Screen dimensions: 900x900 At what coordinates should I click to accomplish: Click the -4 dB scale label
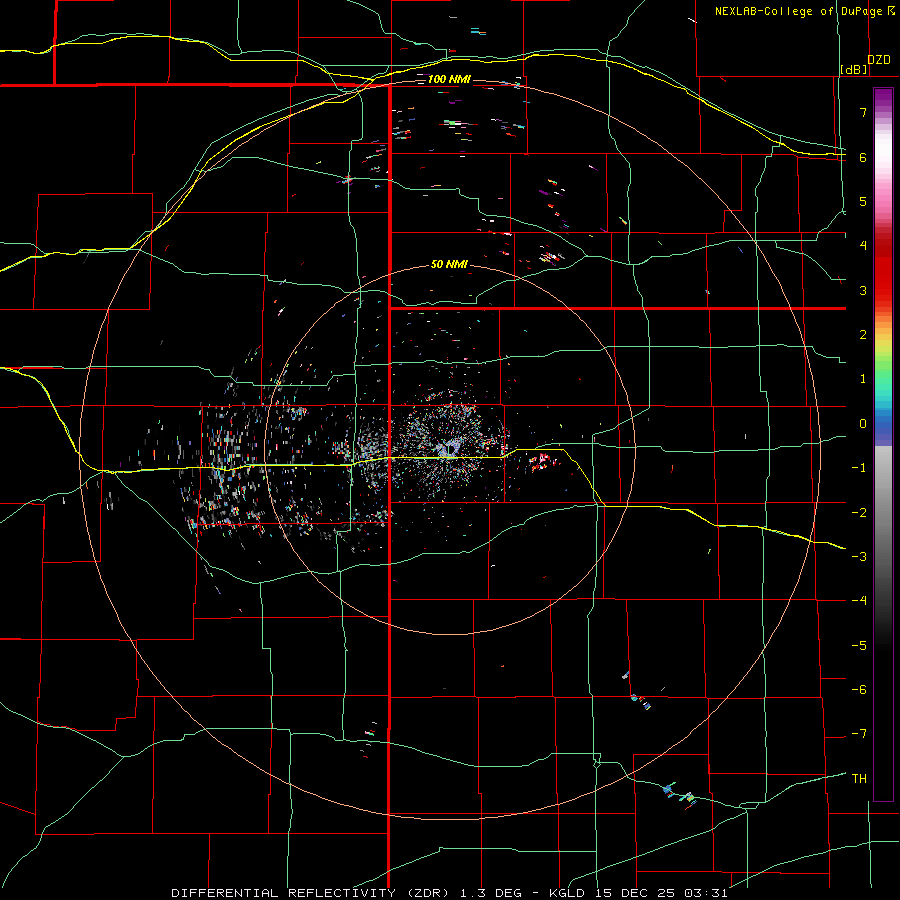pyautogui.click(x=859, y=601)
